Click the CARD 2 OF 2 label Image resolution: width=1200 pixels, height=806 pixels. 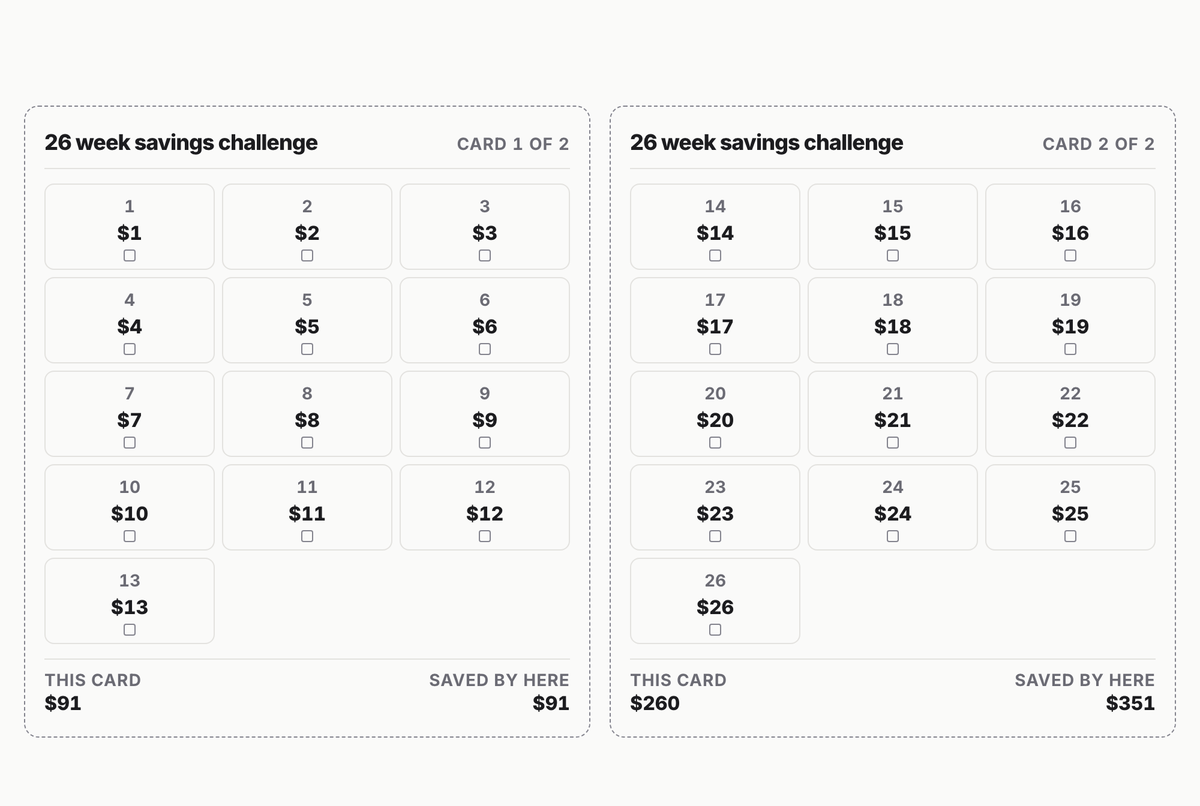(x=1098, y=144)
